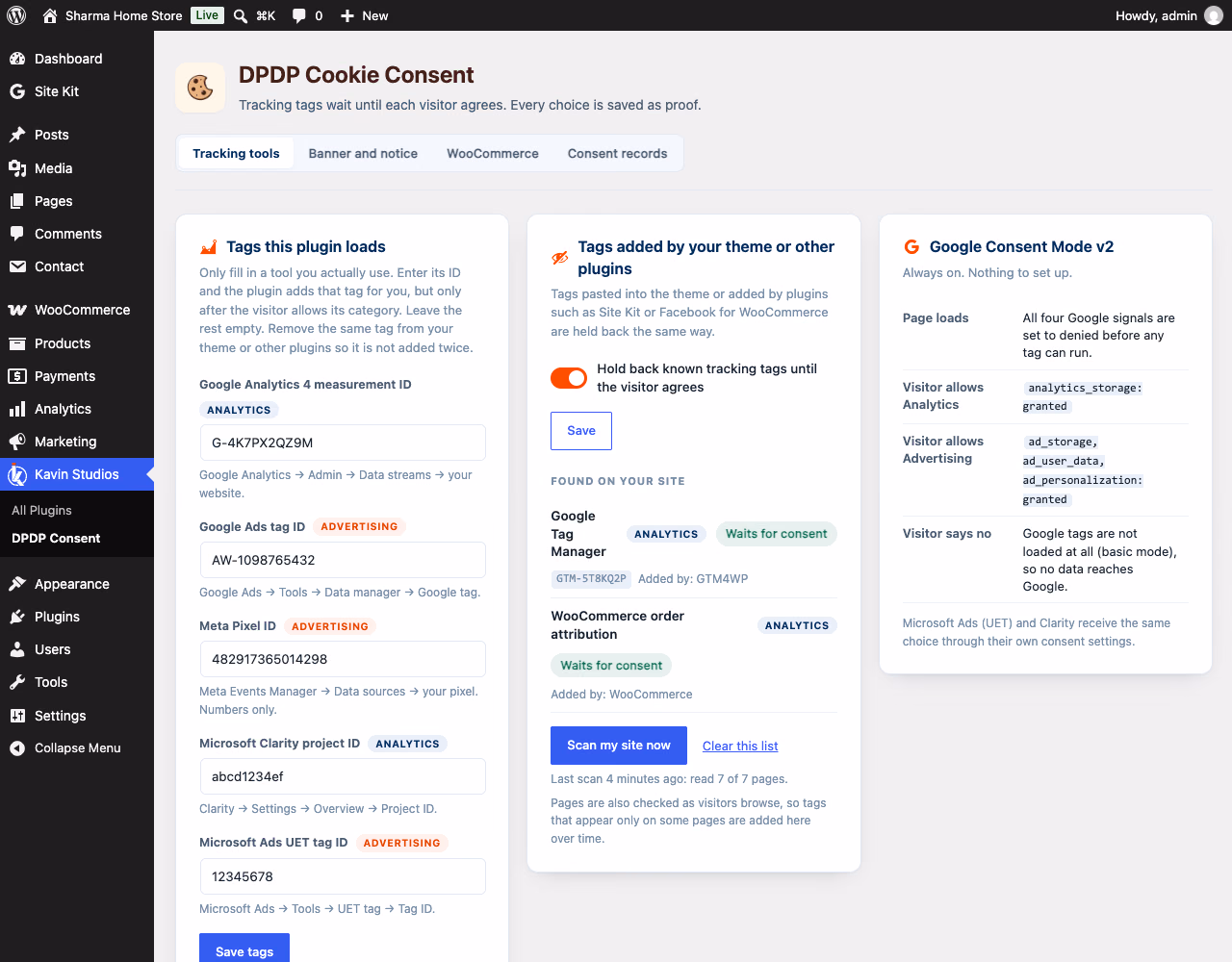Focus the Microsoft Ads UET tag ID field

[343, 876]
